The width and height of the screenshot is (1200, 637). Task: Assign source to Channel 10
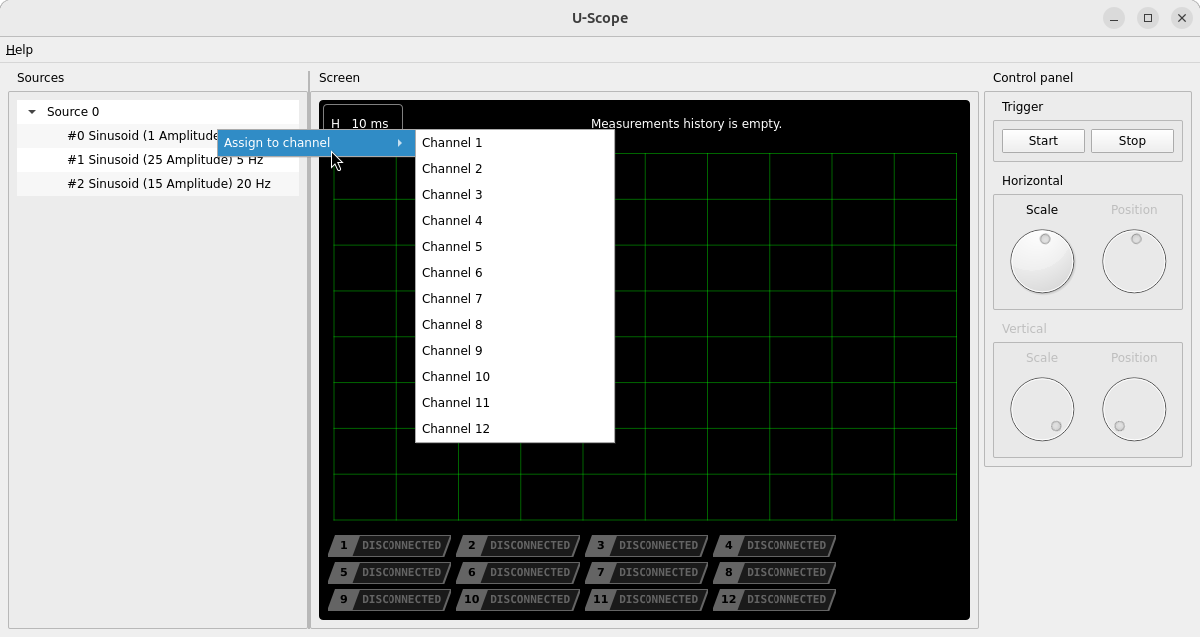point(515,377)
